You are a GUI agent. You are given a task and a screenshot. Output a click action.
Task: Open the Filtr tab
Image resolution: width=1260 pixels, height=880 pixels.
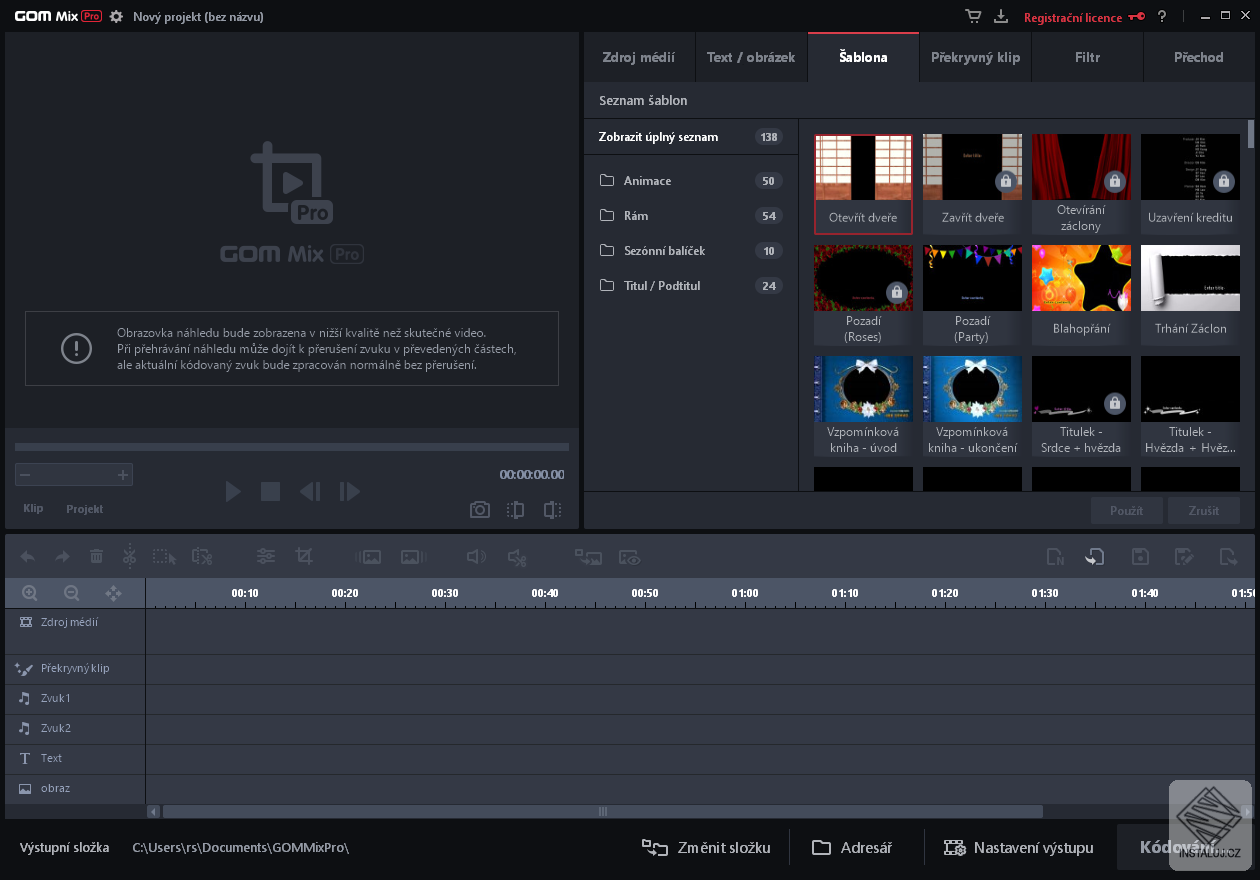pos(1087,57)
